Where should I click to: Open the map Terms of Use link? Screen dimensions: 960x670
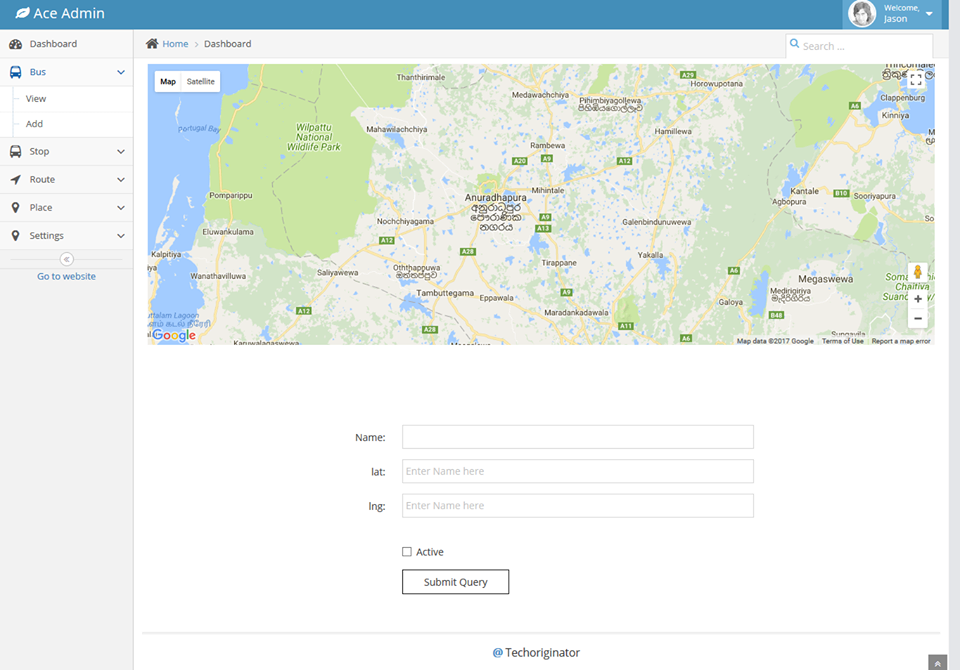click(842, 341)
